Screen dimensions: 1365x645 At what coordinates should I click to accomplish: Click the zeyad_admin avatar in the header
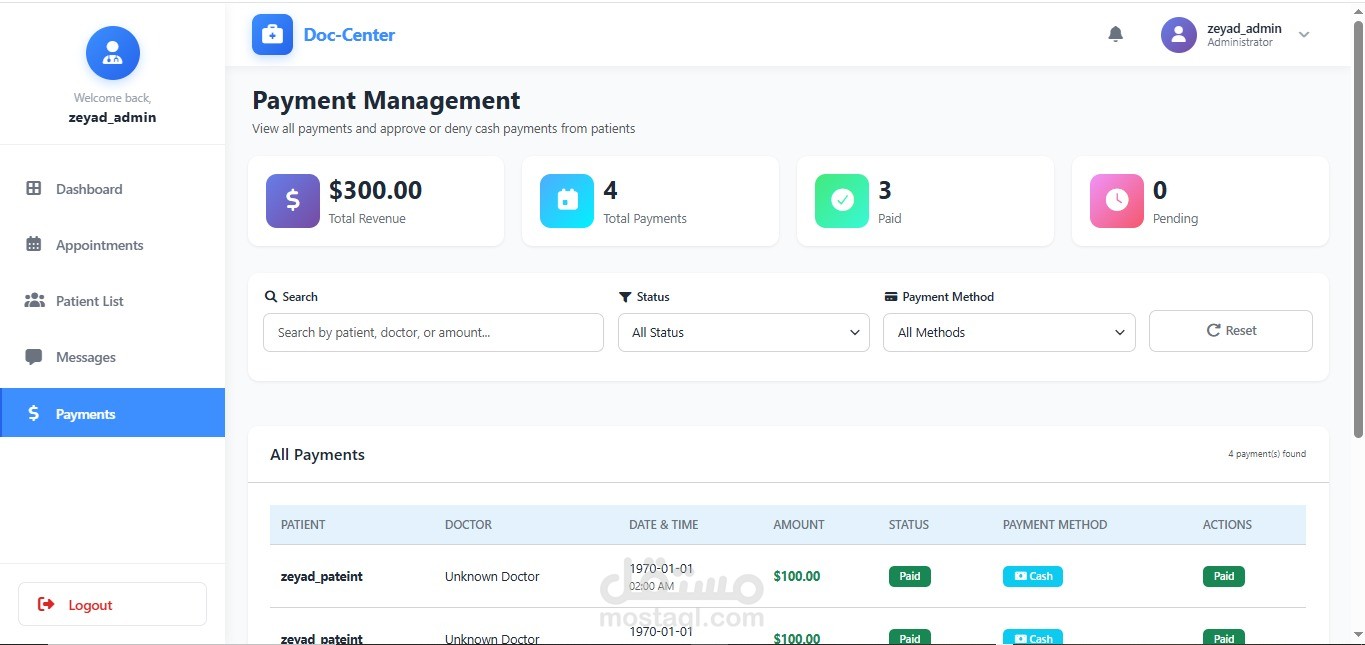[x=1179, y=35]
